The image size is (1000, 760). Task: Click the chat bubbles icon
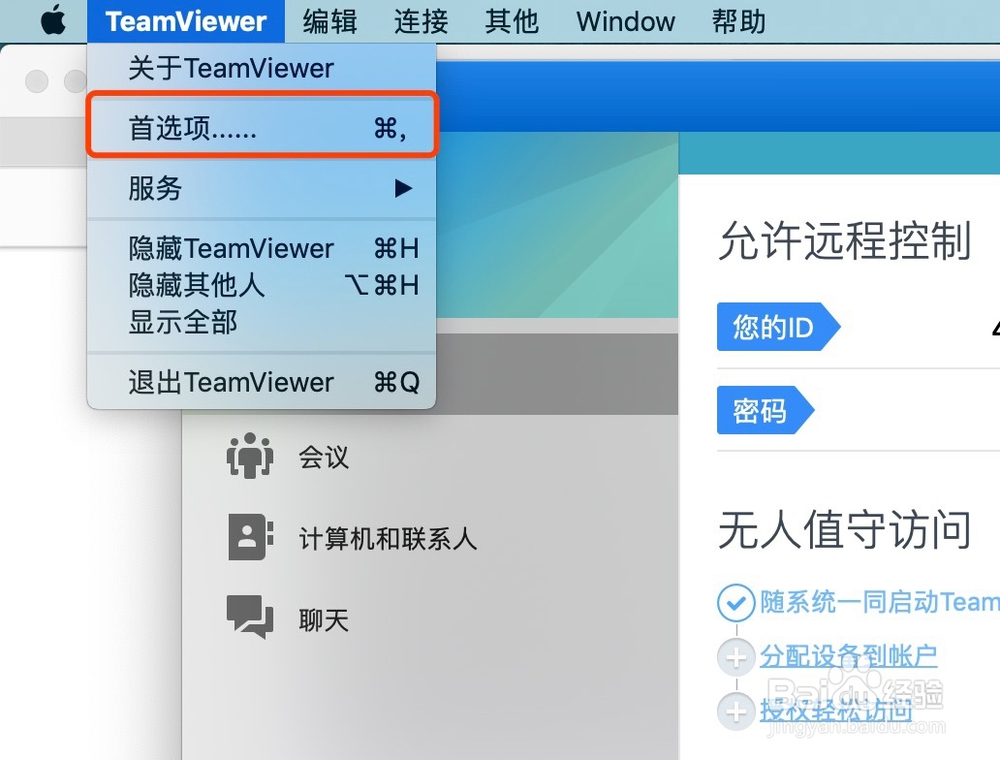pyautogui.click(x=250, y=617)
